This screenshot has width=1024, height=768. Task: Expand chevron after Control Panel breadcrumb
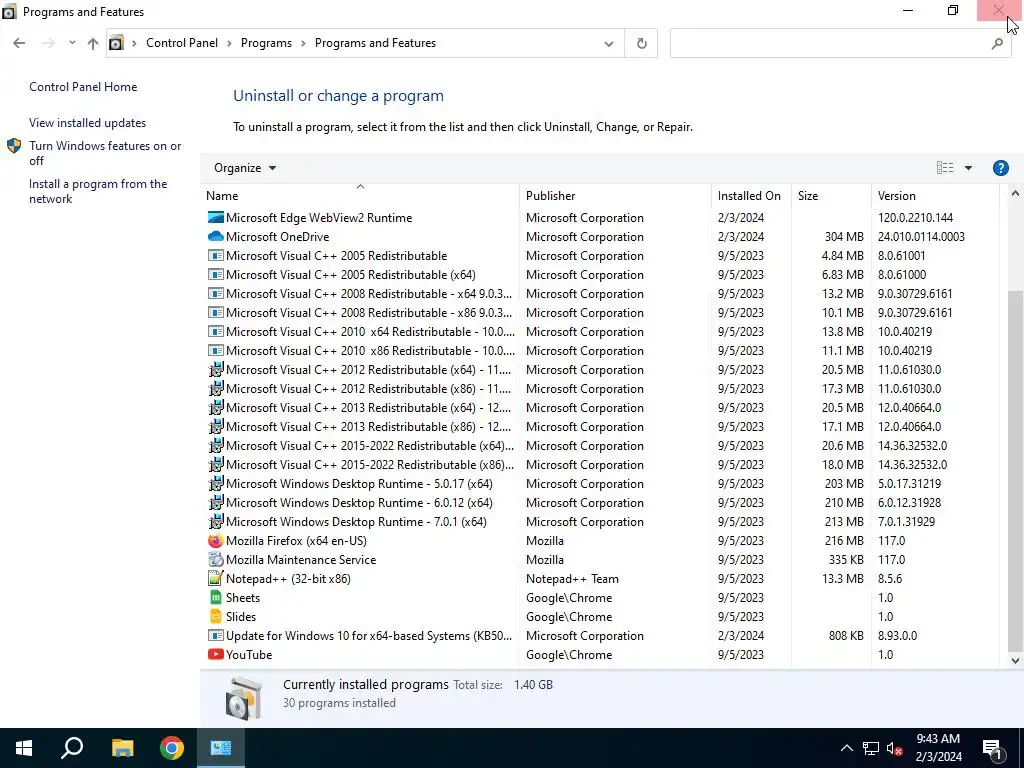click(229, 43)
